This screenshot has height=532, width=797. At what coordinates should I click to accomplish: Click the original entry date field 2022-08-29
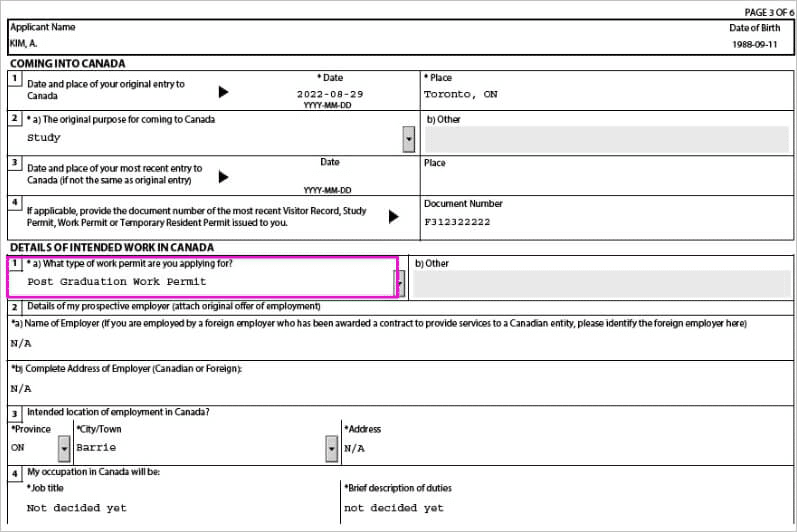(330, 94)
